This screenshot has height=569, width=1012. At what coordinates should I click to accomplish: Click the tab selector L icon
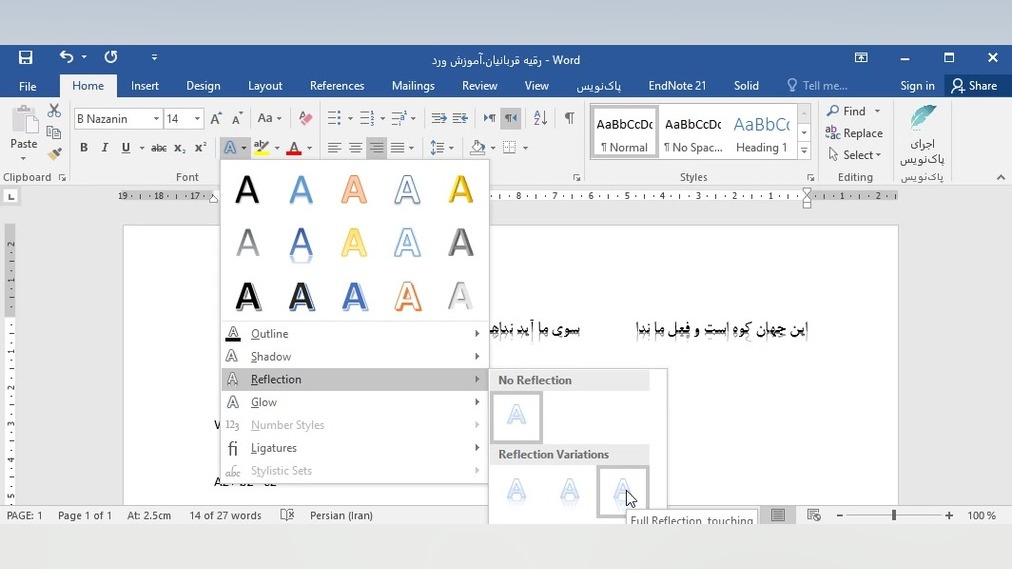(11, 196)
